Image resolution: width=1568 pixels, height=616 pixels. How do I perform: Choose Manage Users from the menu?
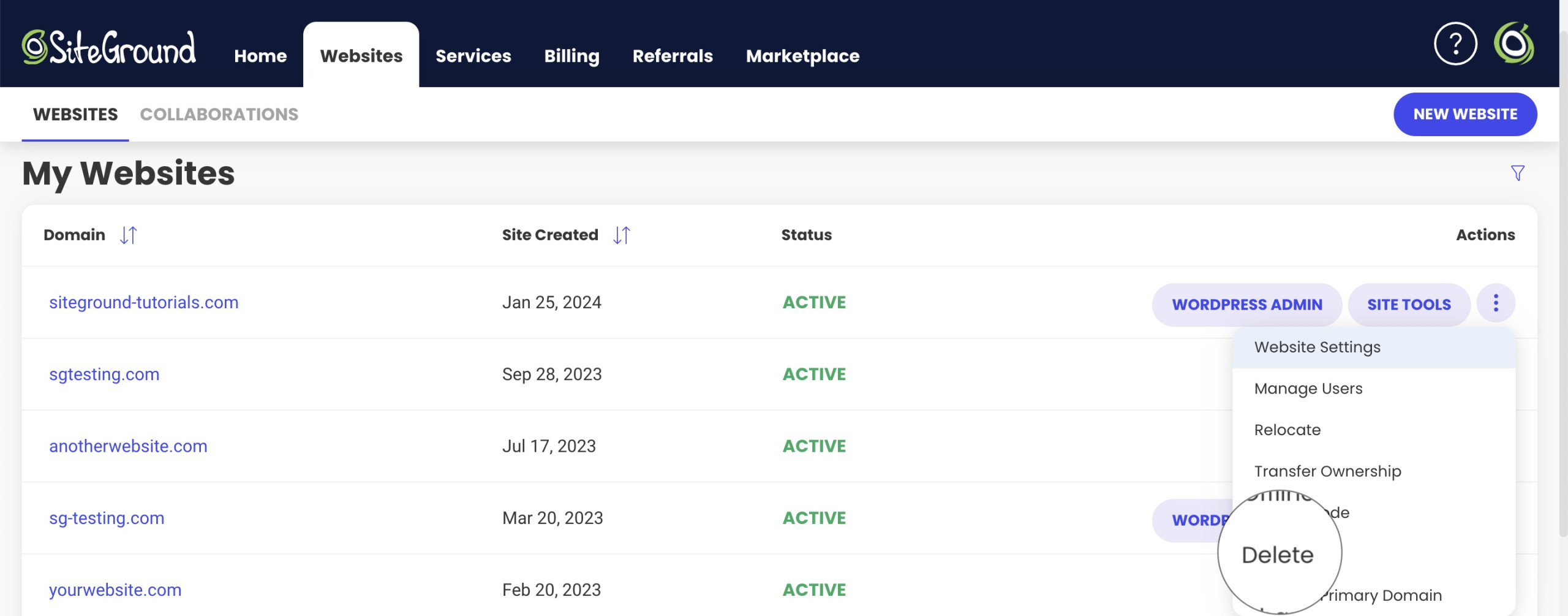tap(1374, 389)
